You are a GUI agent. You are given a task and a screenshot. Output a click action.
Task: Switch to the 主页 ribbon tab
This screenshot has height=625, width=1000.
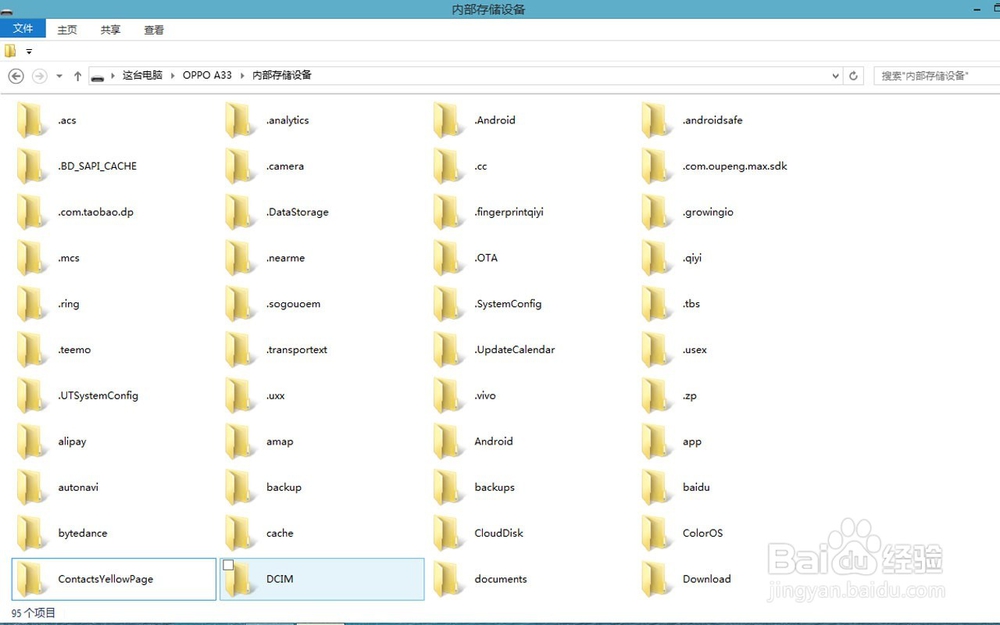(67, 30)
